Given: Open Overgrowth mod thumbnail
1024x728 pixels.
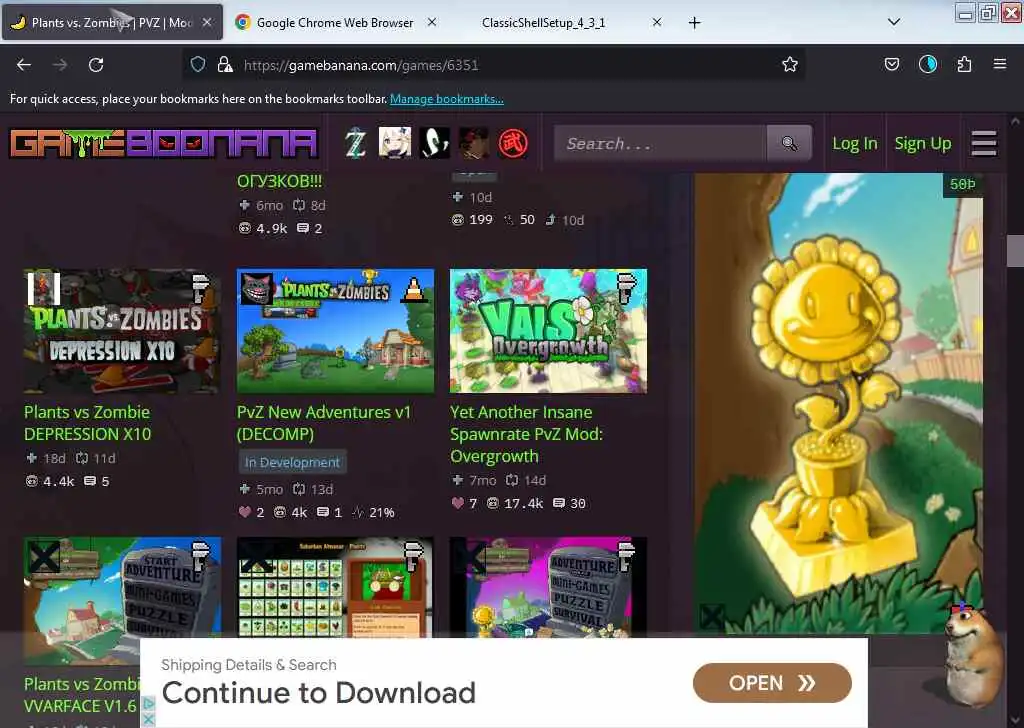Looking at the screenshot, I should 549,331.
